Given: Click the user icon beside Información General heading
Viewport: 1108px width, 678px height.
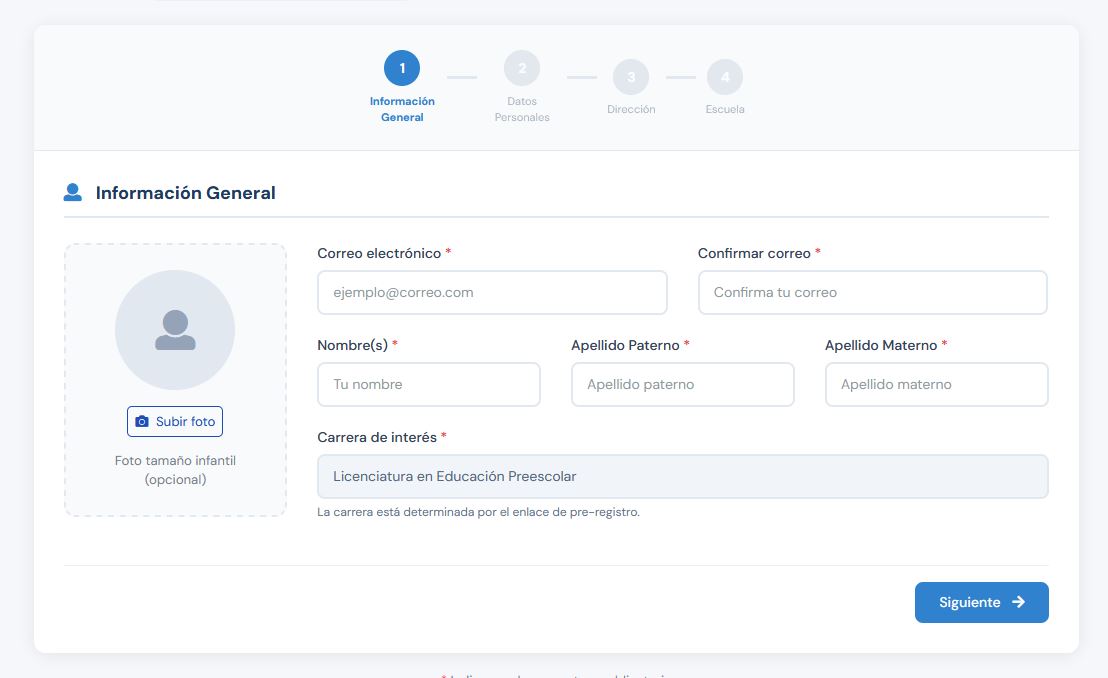Looking at the screenshot, I should 73,192.
